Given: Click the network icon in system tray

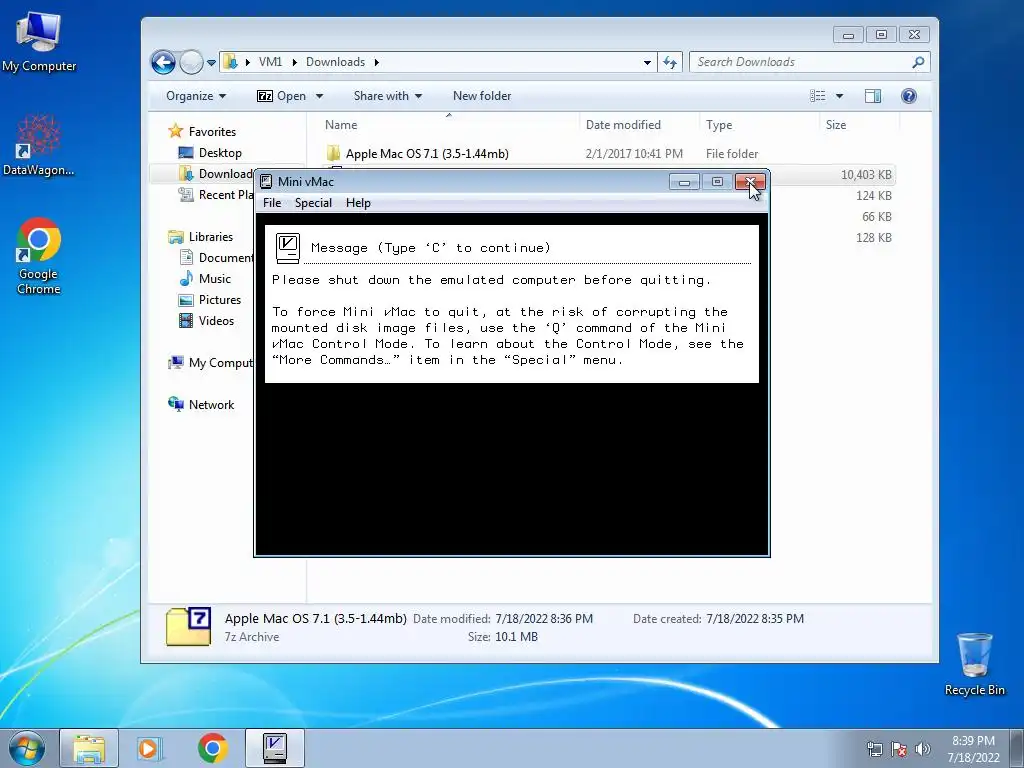Looking at the screenshot, I should [x=874, y=748].
